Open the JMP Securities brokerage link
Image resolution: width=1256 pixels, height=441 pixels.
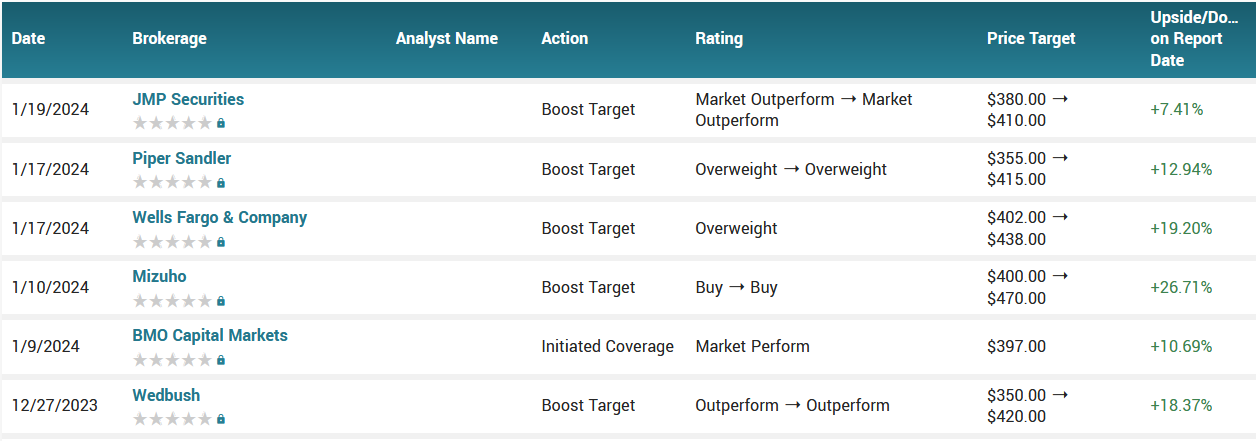click(x=188, y=99)
